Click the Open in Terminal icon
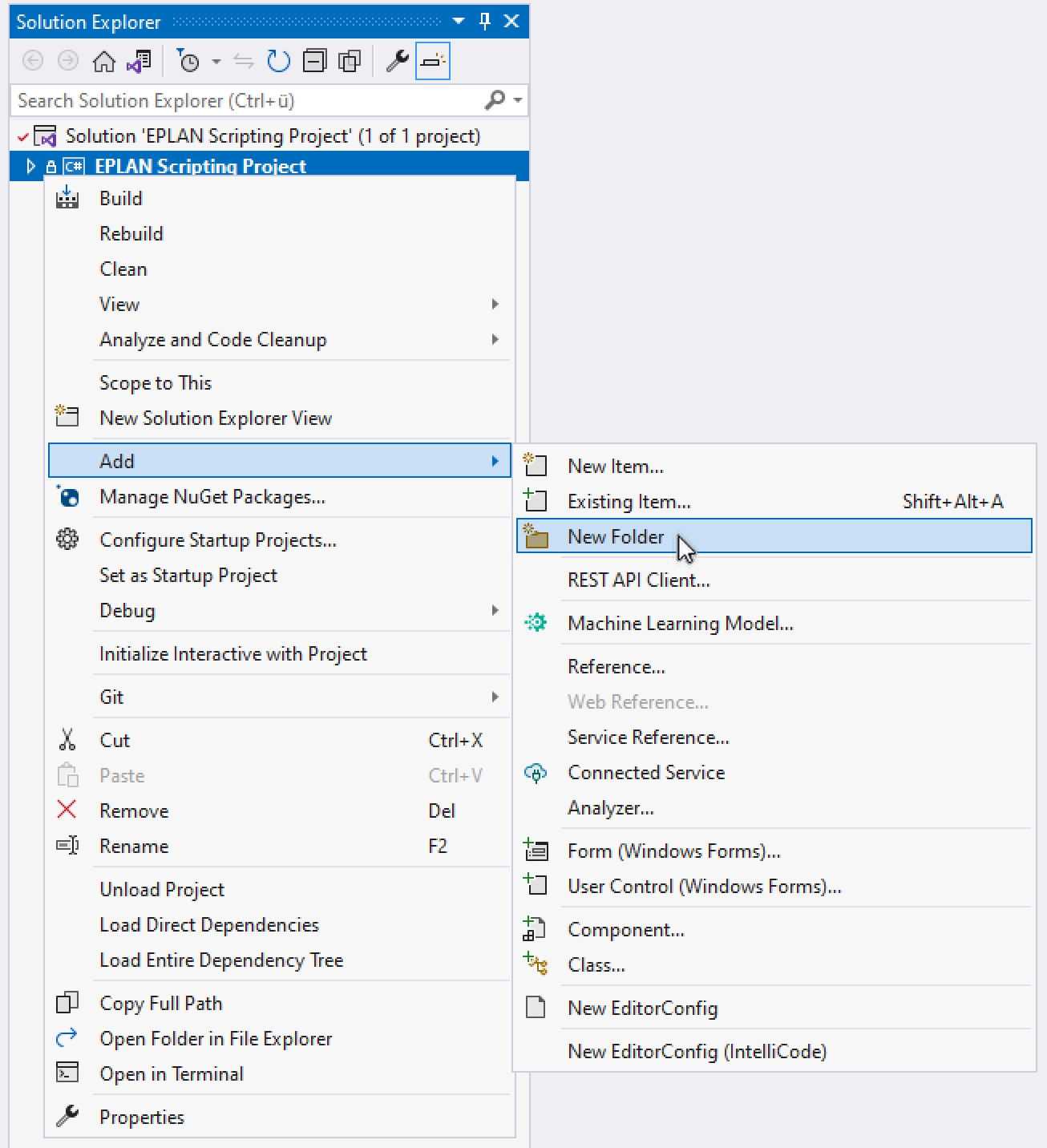The height and width of the screenshot is (1148, 1047). point(67,1073)
